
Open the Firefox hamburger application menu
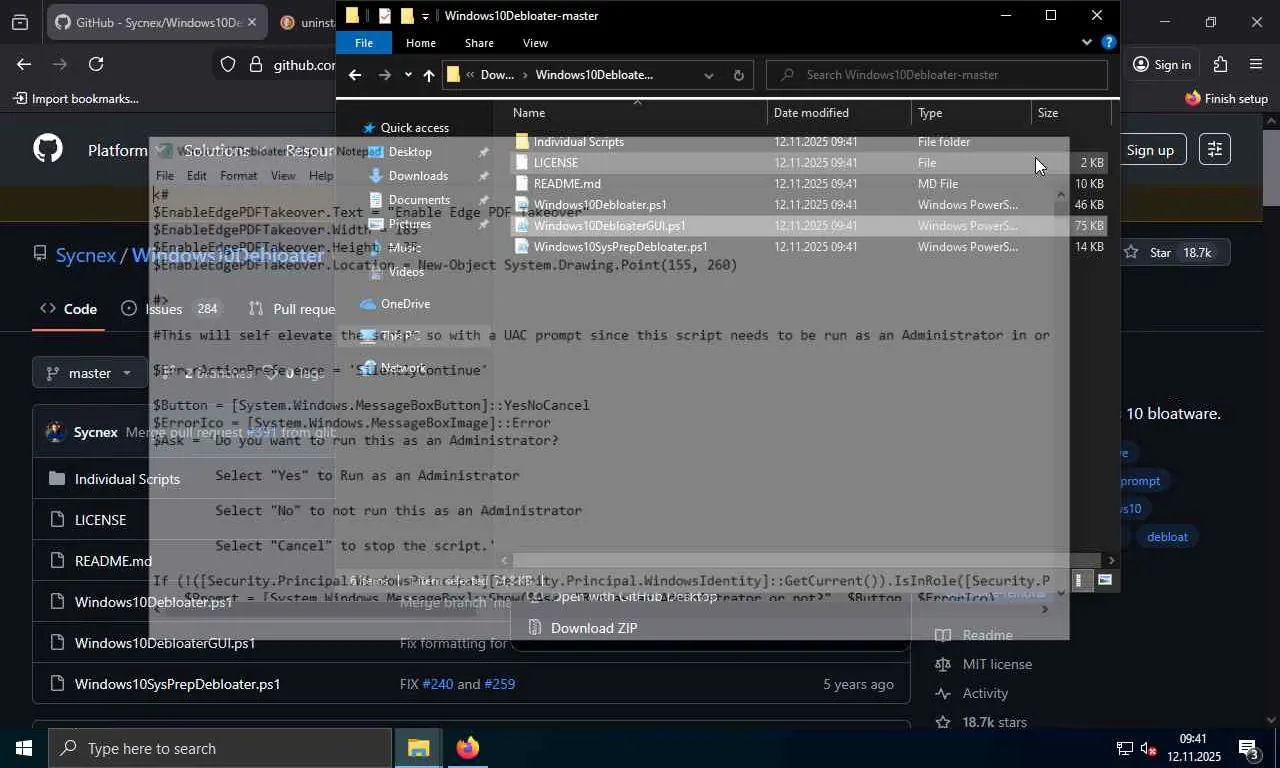(1256, 64)
